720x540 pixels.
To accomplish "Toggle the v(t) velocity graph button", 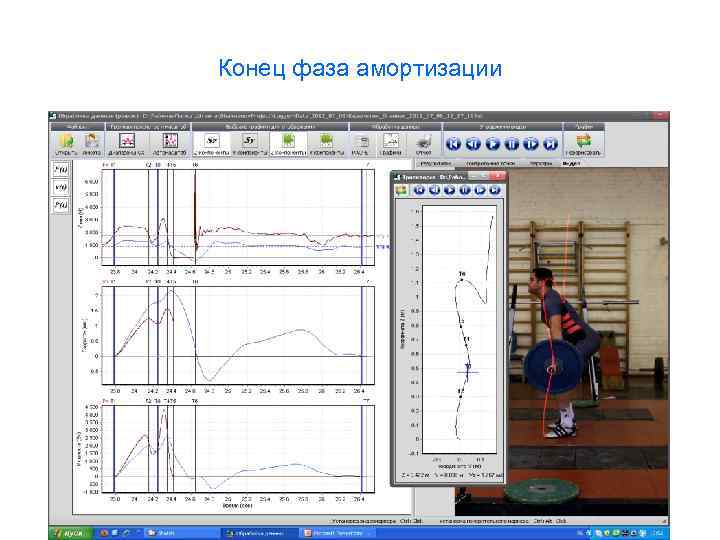I will pyautogui.click(x=61, y=187).
